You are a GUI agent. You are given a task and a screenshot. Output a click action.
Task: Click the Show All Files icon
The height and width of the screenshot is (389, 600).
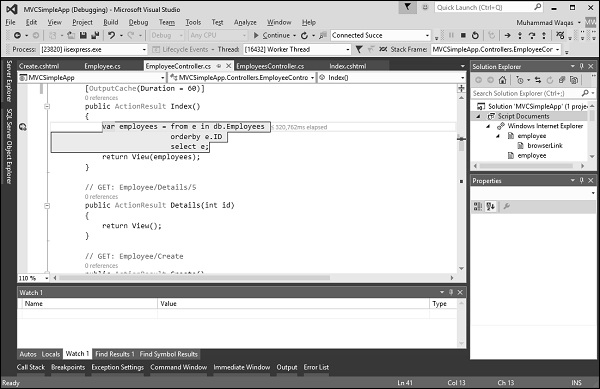point(574,80)
